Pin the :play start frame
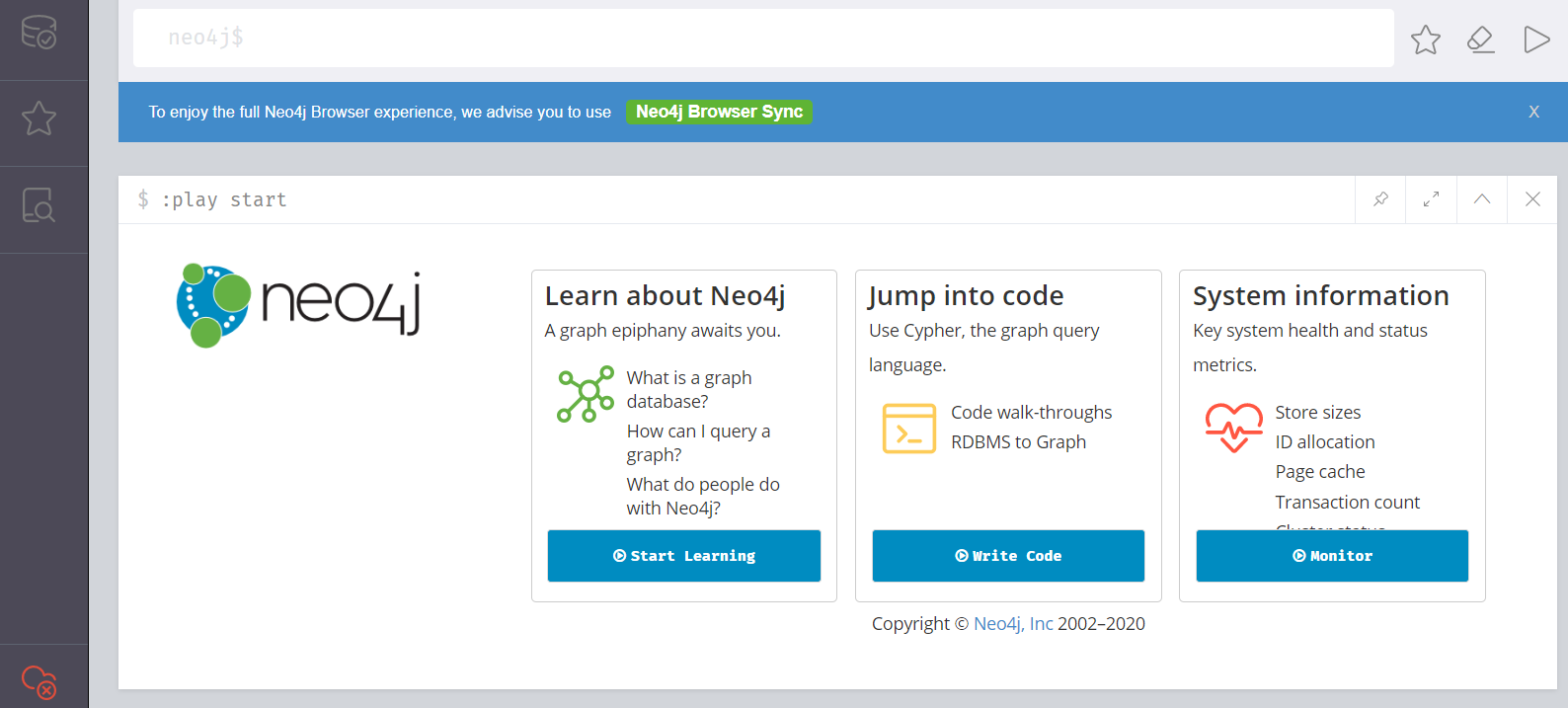 tap(1380, 199)
